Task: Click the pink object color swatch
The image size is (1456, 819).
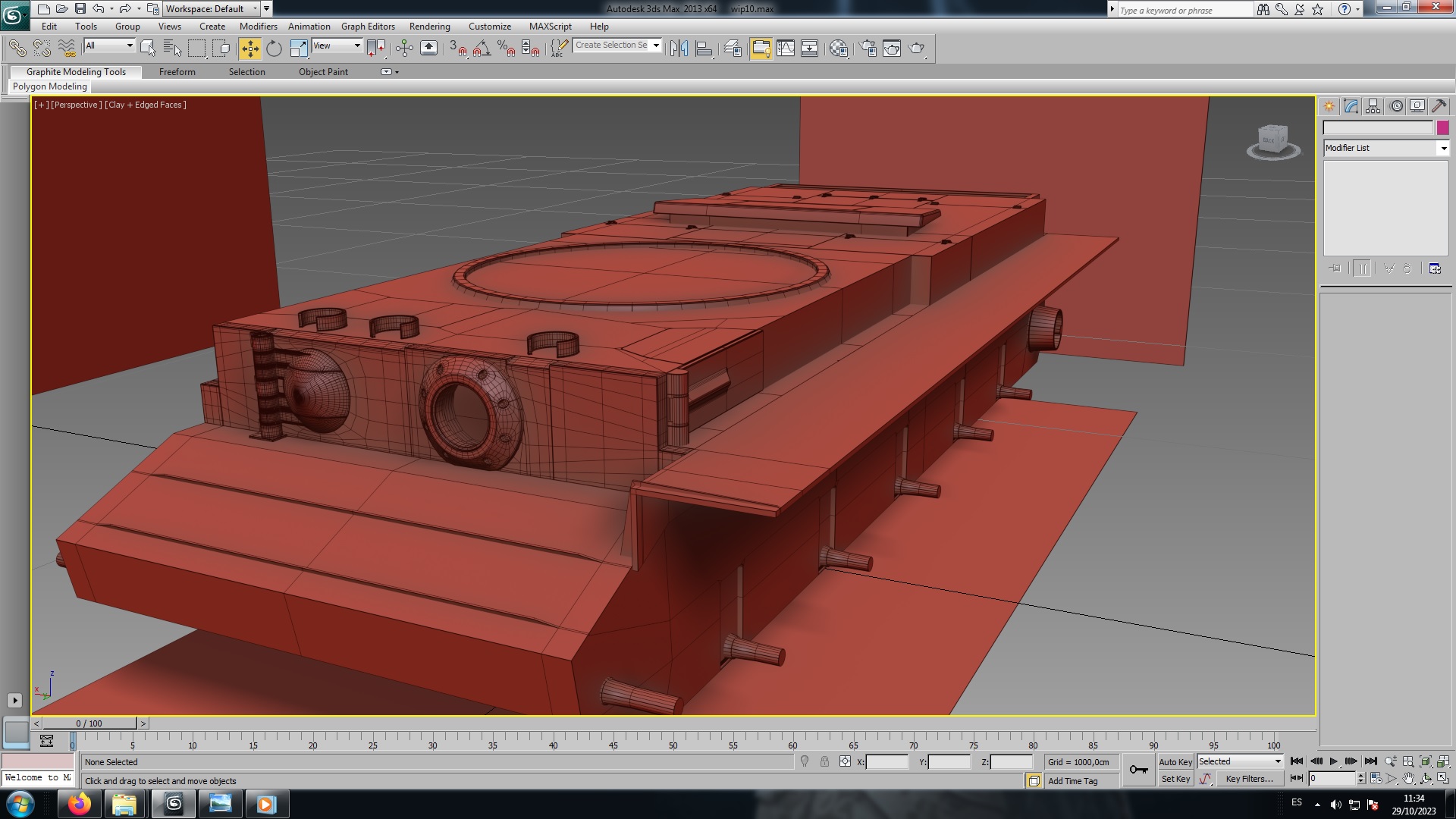Action: tap(1442, 128)
